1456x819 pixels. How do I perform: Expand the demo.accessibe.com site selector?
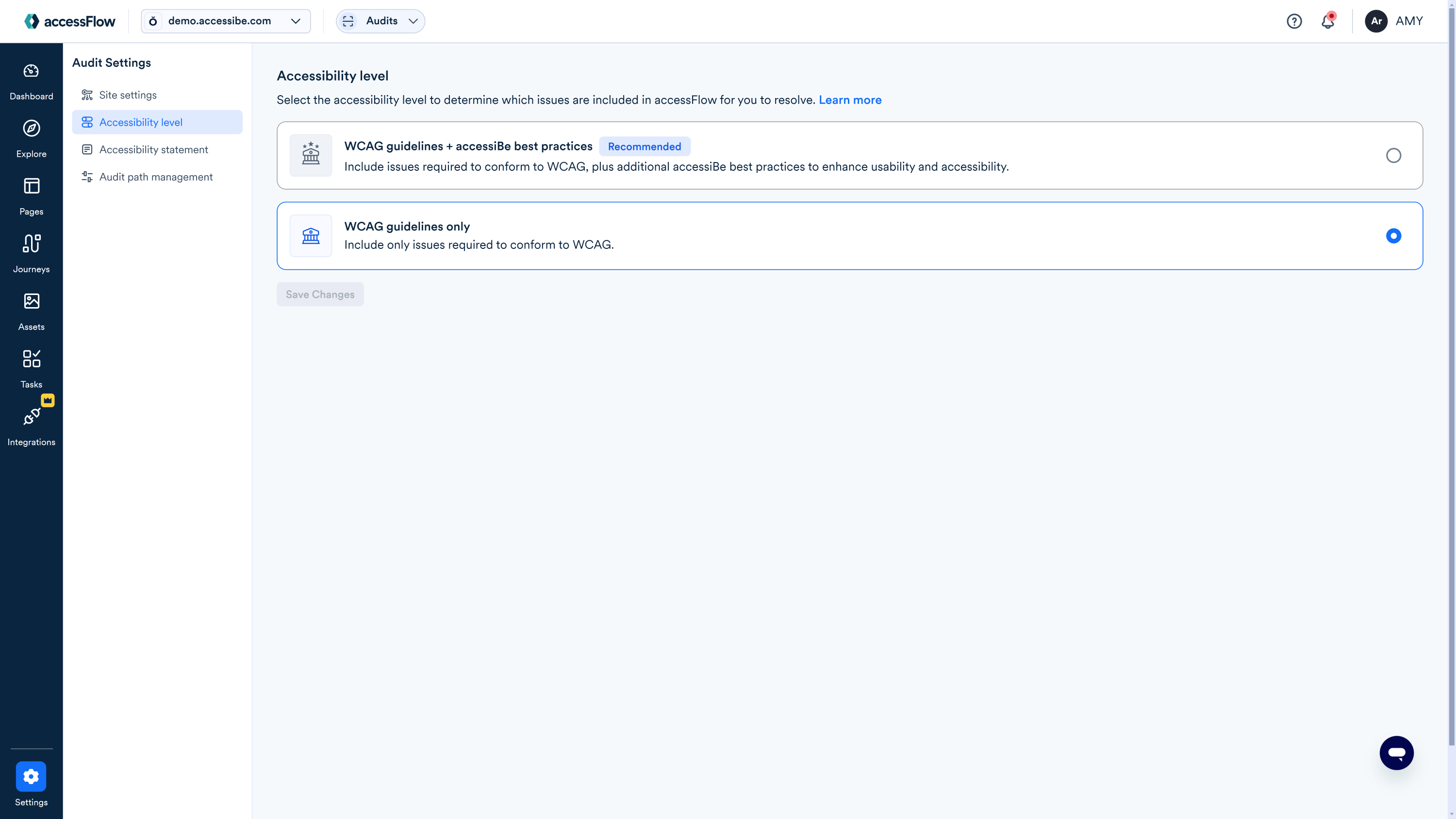tap(225, 21)
